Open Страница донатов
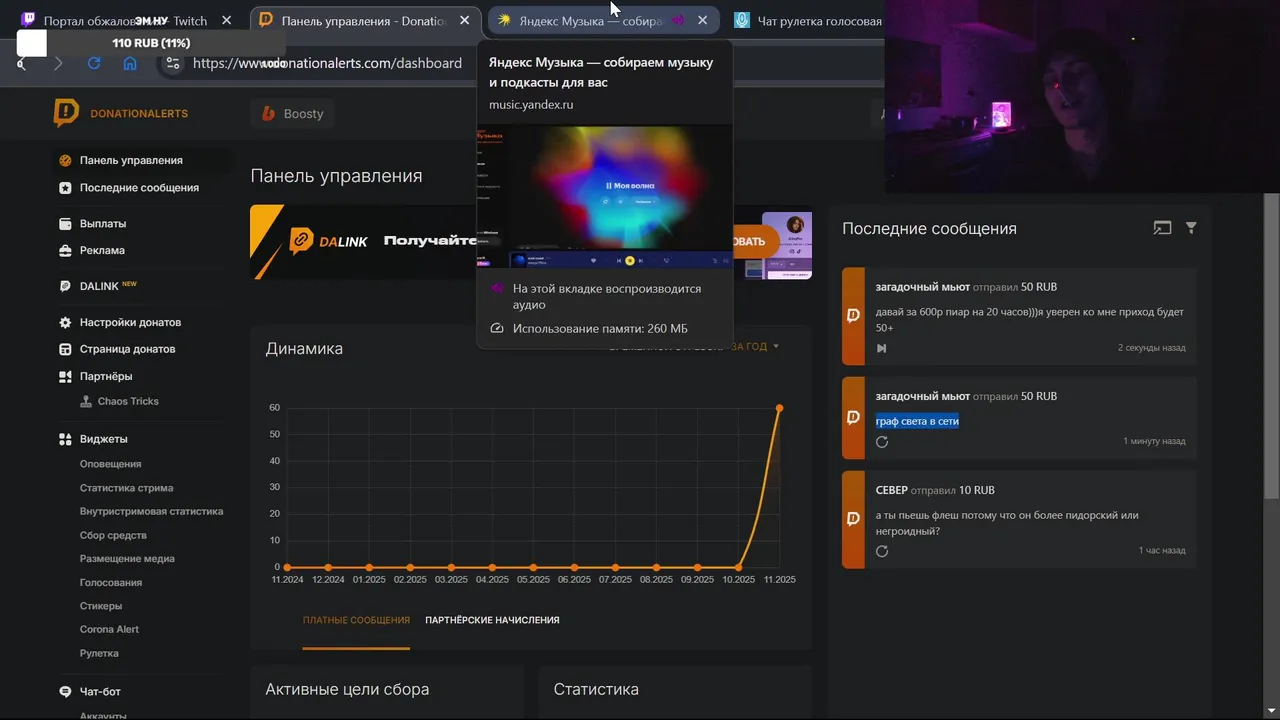 pos(127,349)
